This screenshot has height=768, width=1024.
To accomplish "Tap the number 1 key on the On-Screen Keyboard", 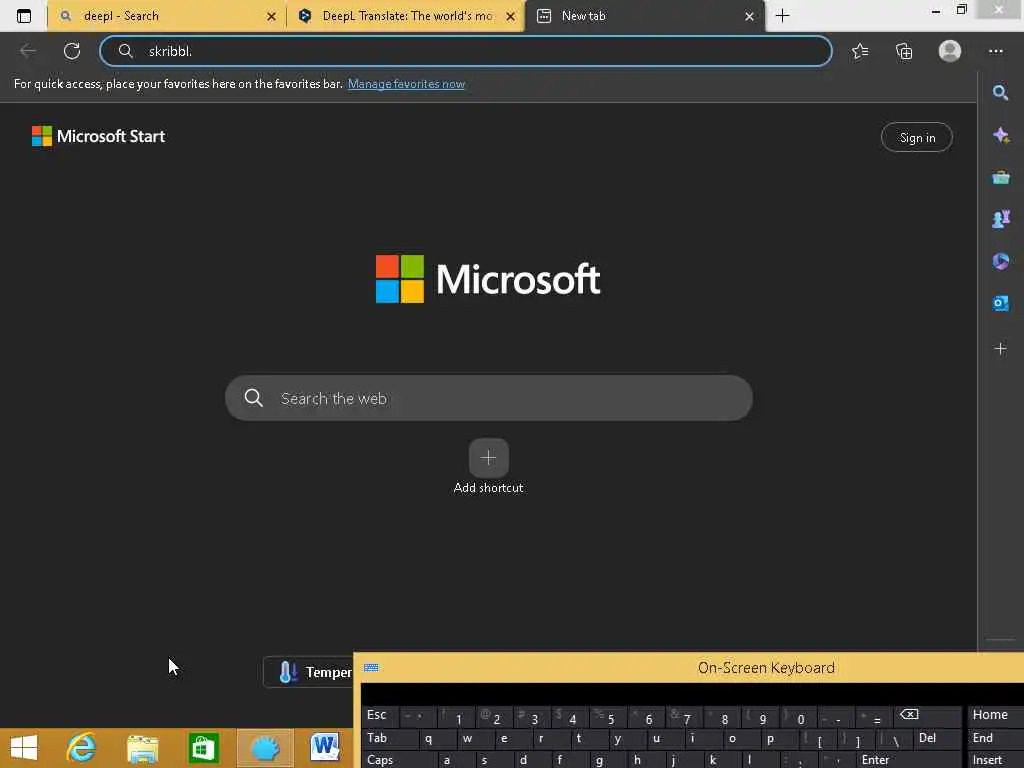I will [x=455, y=717].
